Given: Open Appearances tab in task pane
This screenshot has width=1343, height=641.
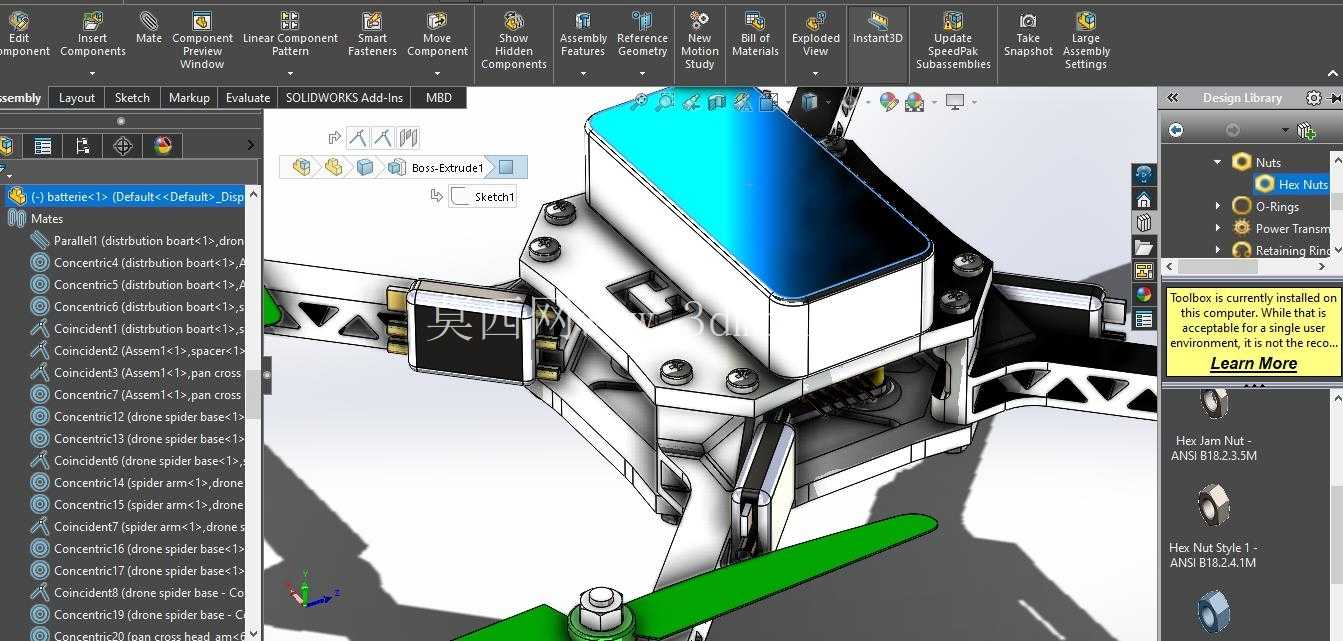Looking at the screenshot, I should 1145,295.
